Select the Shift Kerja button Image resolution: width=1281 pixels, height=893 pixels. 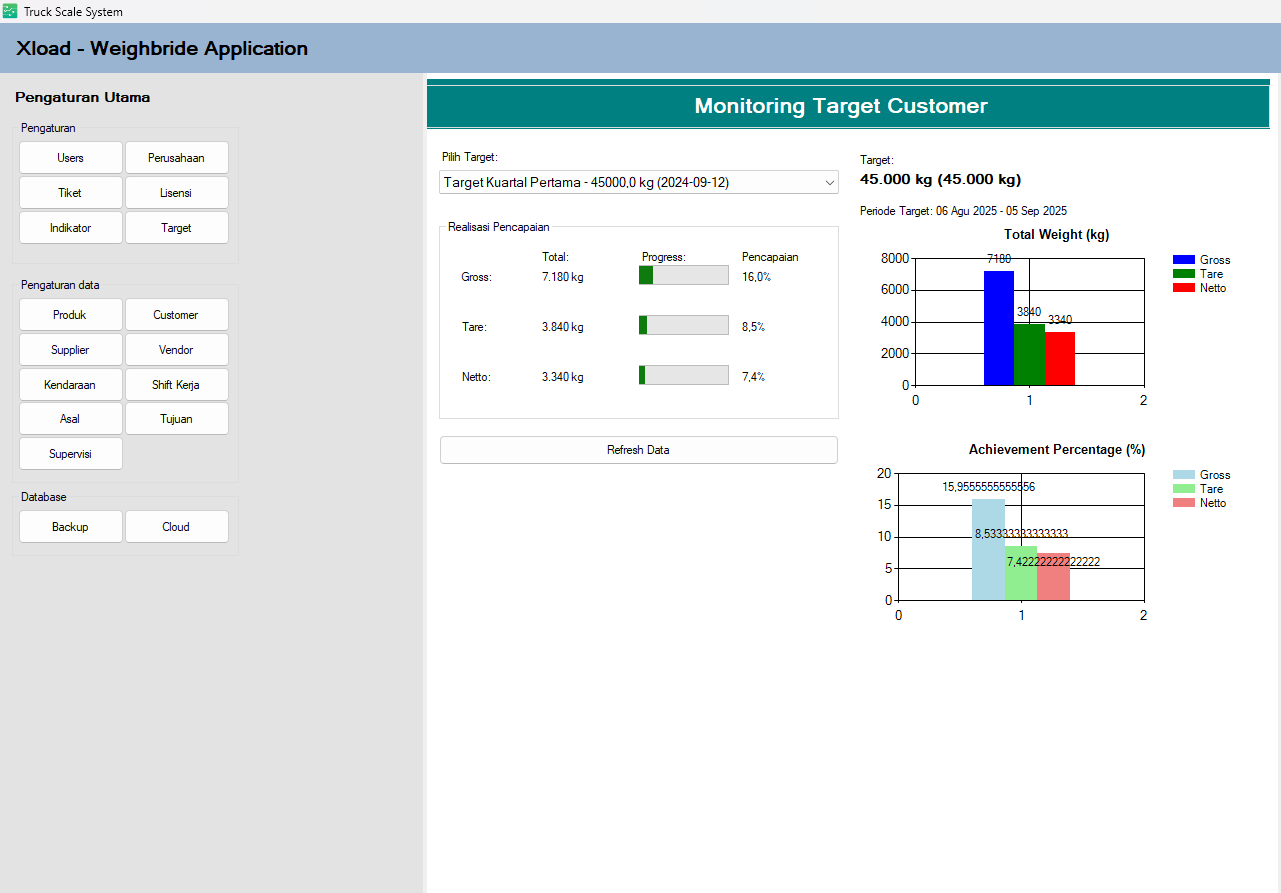(176, 385)
